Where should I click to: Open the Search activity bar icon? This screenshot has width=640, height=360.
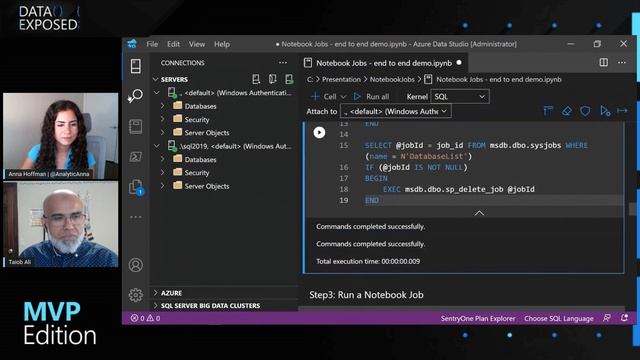tap(136, 96)
